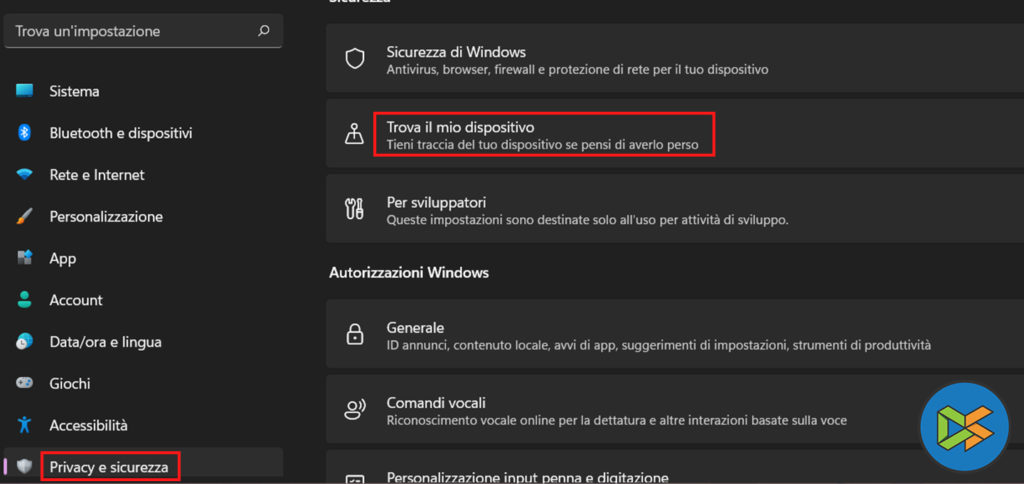Select Privacy e sicurezza in sidebar
This screenshot has width=1024, height=484.
pos(109,467)
